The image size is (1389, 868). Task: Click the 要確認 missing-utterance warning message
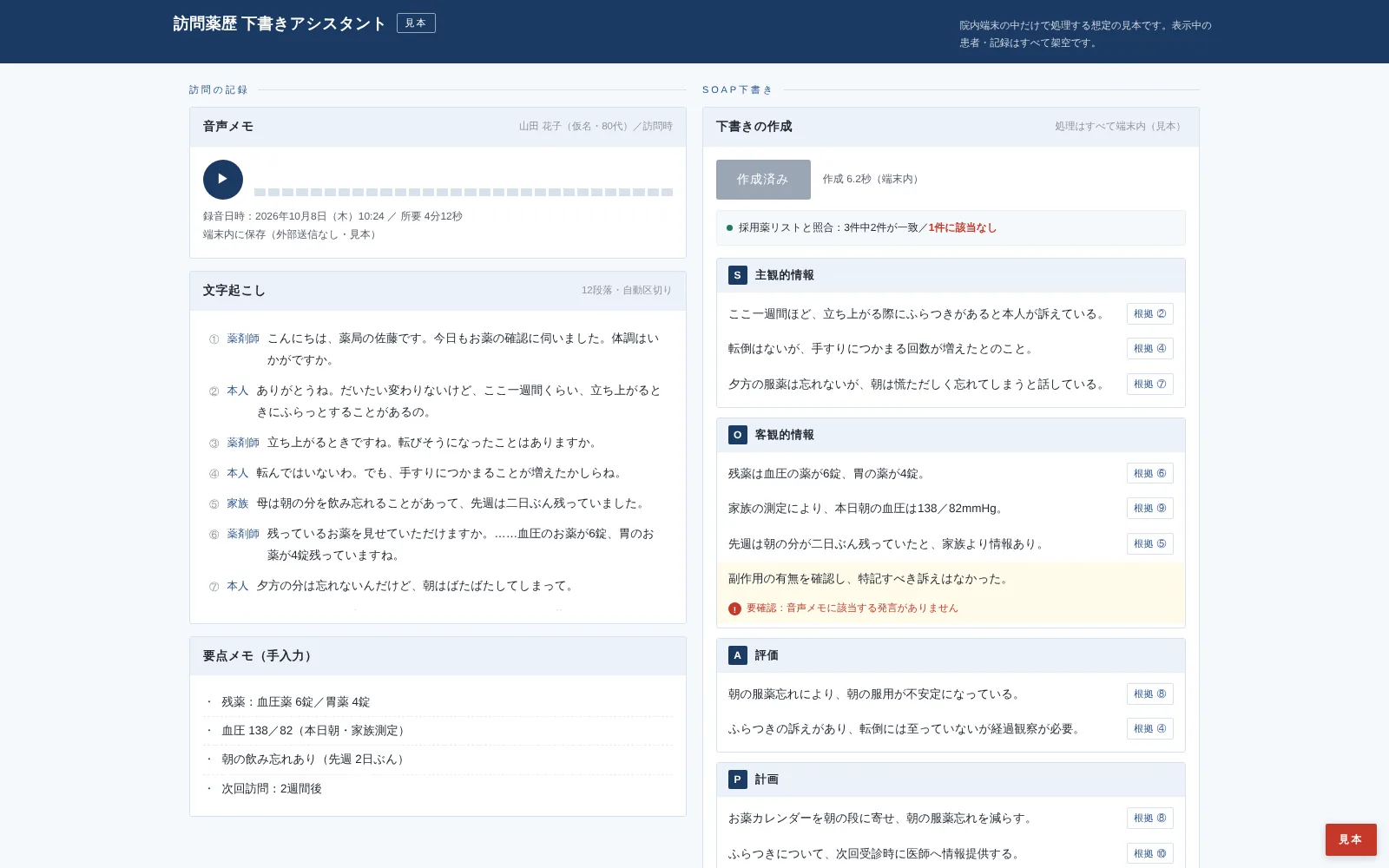(x=852, y=608)
